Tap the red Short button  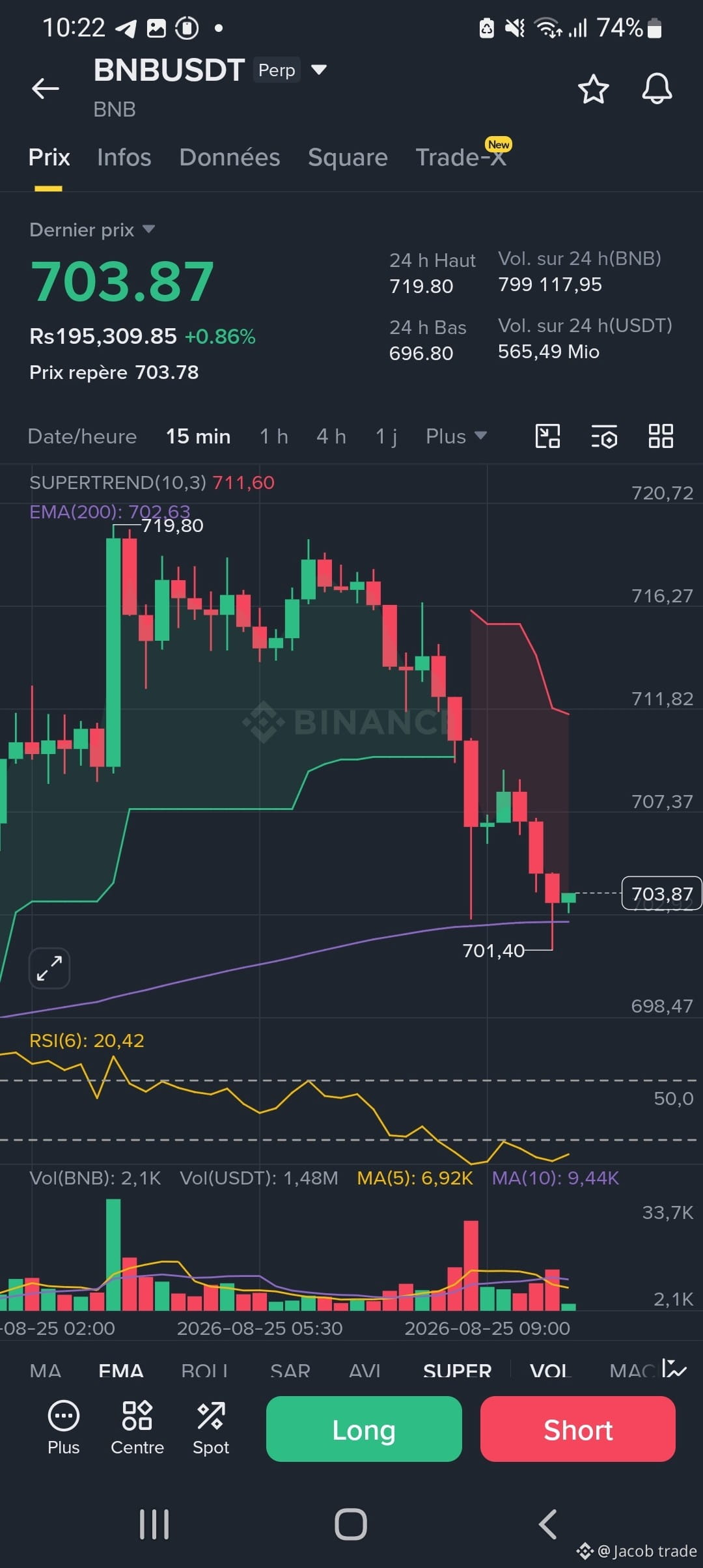[x=578, y=1429]
